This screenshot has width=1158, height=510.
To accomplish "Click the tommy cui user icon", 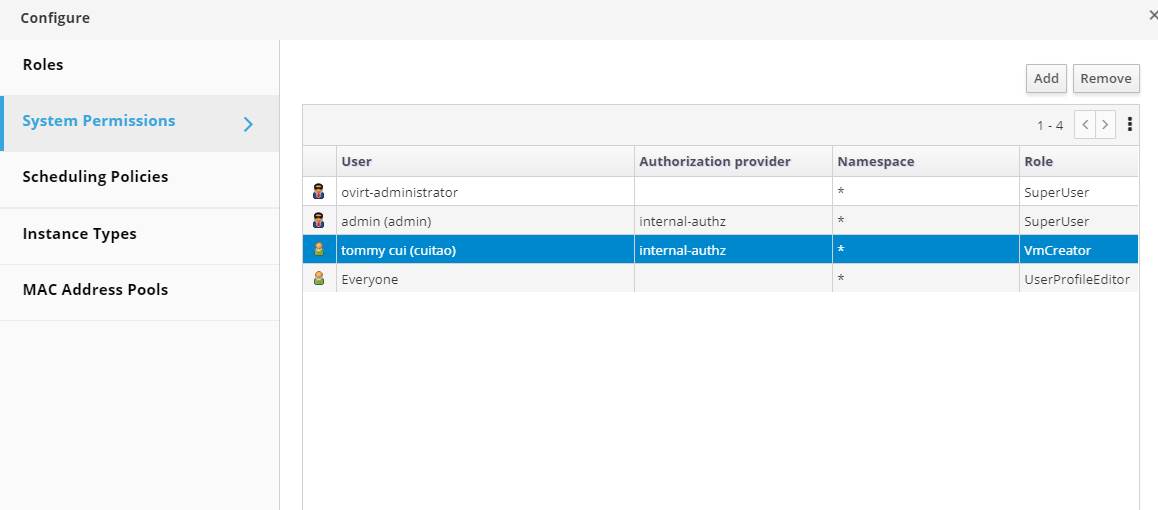I will tap(319, 250).
